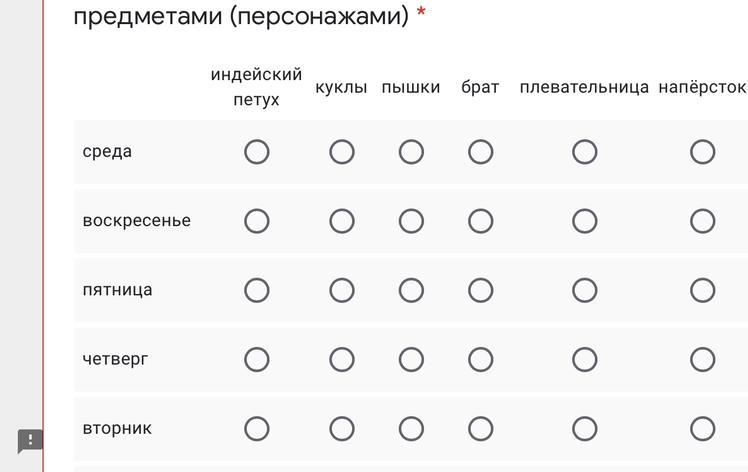Choose 'плевательница' for воскресенье row
This screenshot has height=472, width=748.
click(x=585, y=221)
